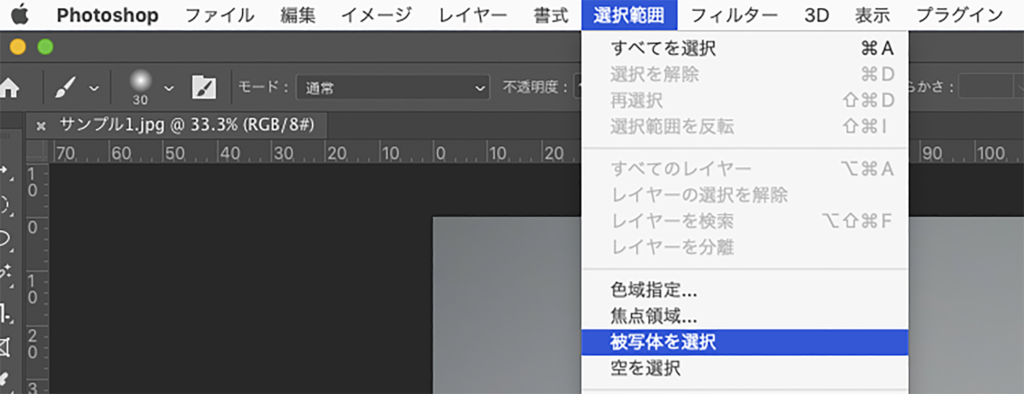This screenshot has width=1024, height=394.
Task: Open the Brush tool preset picker
Action: pos(66,87)
